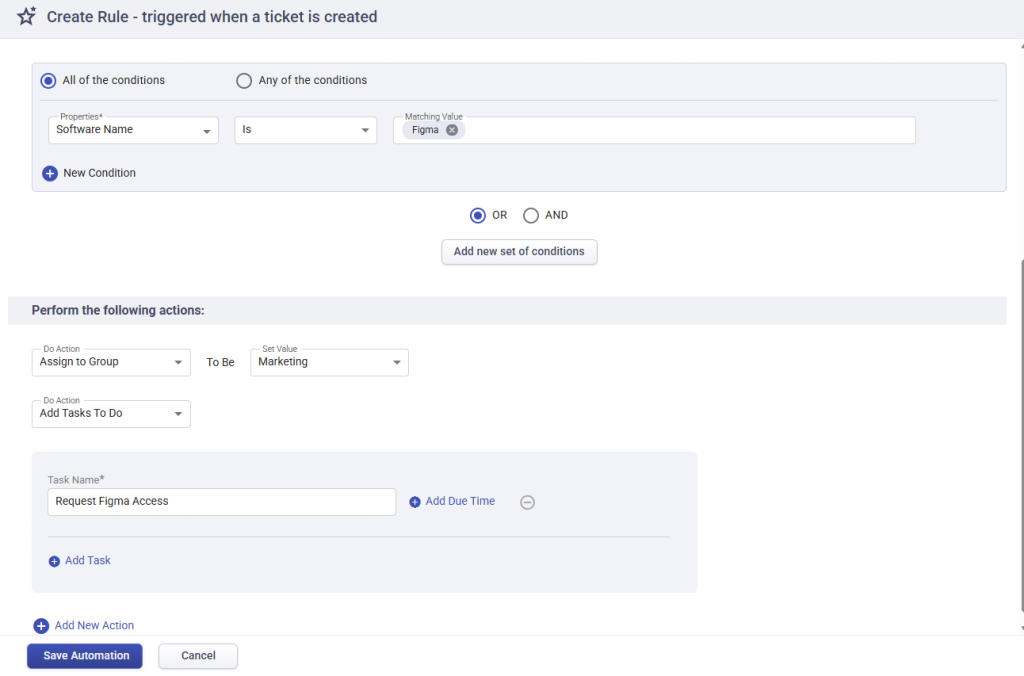Select Any of the conditions option
The height and width of the screenshot is (676, 1024).
(x=244, y=80)
